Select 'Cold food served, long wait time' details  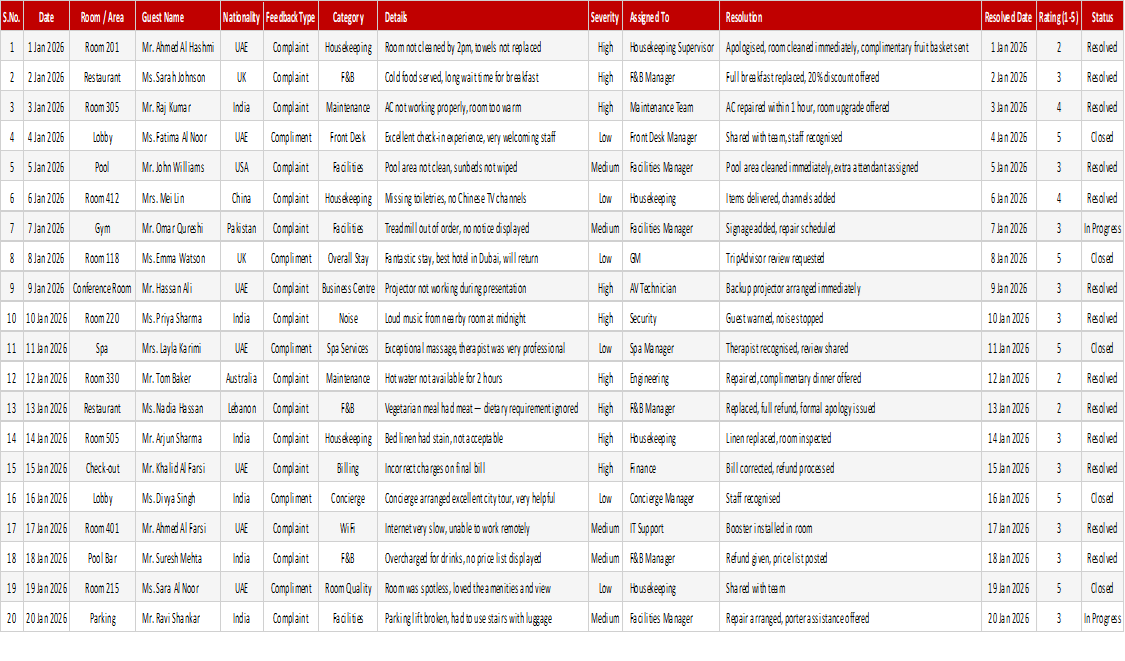coord(483,78)
